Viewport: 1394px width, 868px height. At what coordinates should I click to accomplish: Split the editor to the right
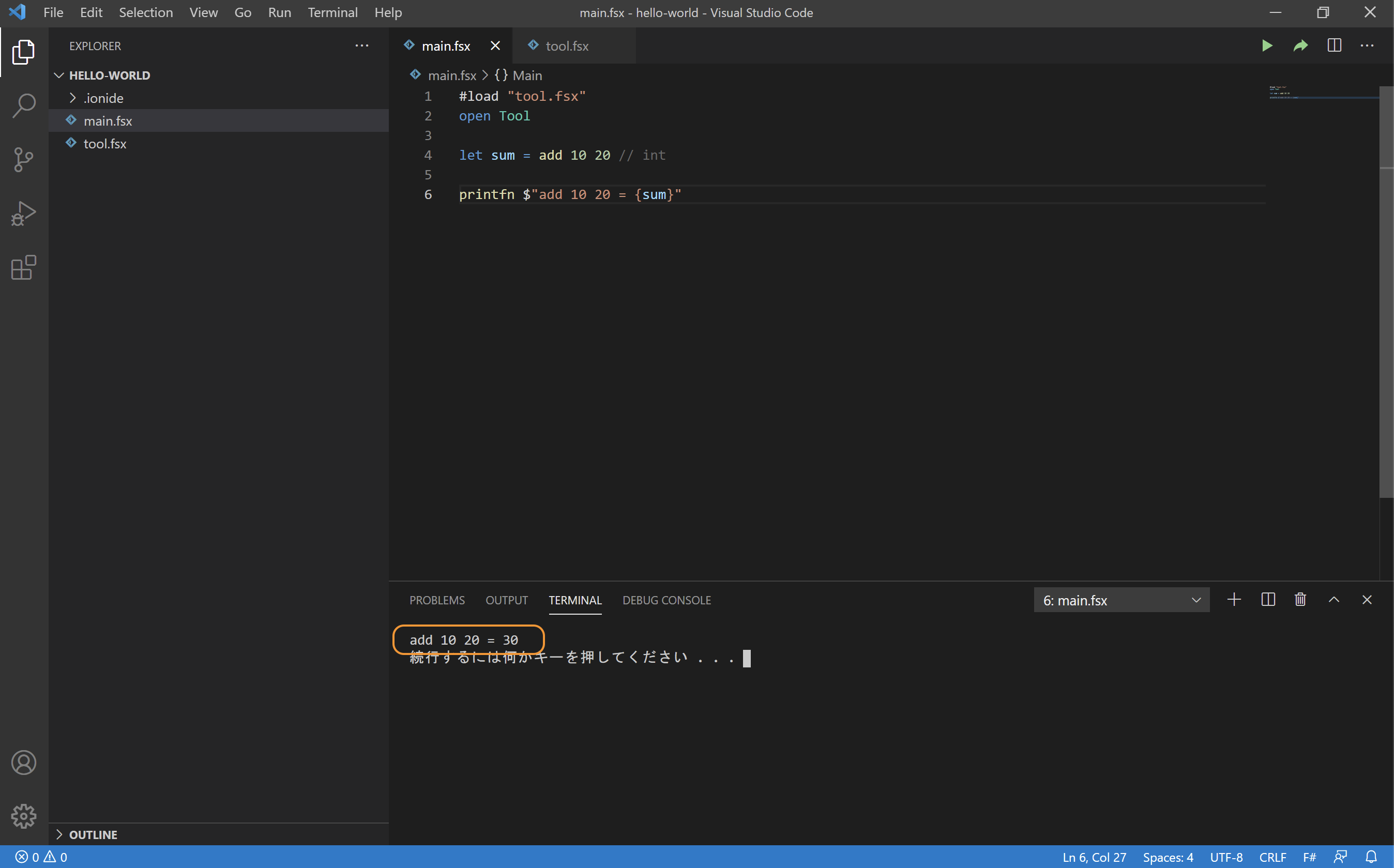1335,45
